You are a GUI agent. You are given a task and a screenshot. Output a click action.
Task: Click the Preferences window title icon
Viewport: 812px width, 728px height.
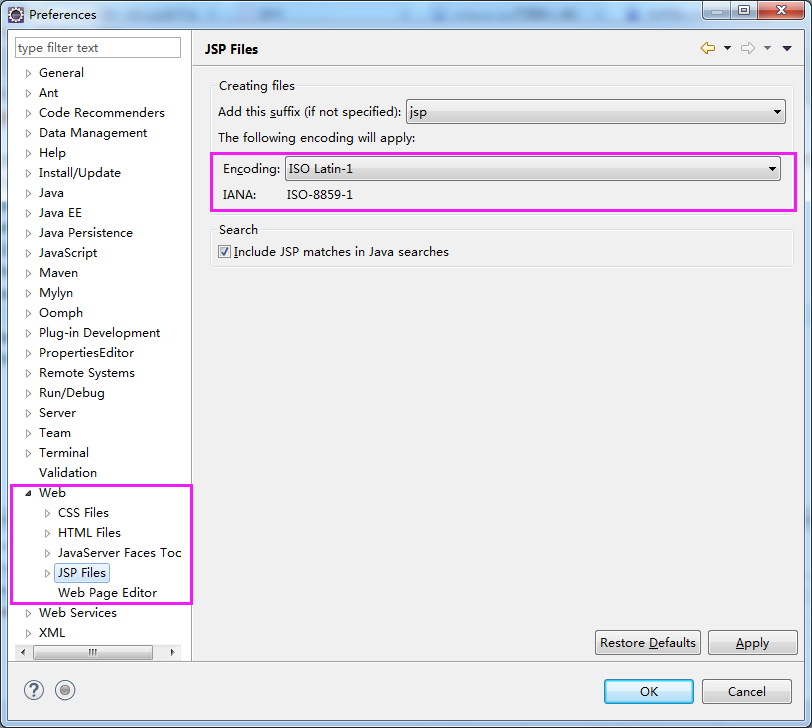16,14
